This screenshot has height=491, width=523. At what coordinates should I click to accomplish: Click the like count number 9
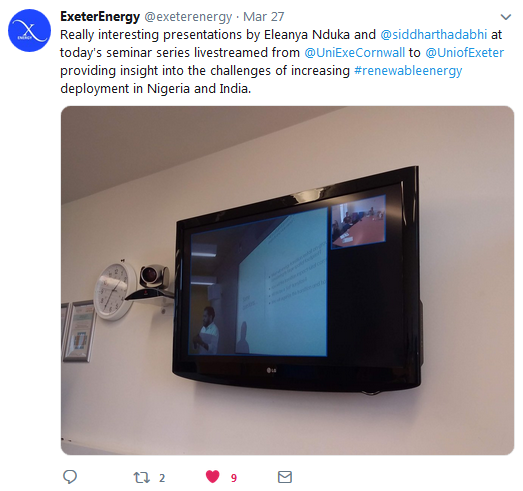tap(234, 478)
